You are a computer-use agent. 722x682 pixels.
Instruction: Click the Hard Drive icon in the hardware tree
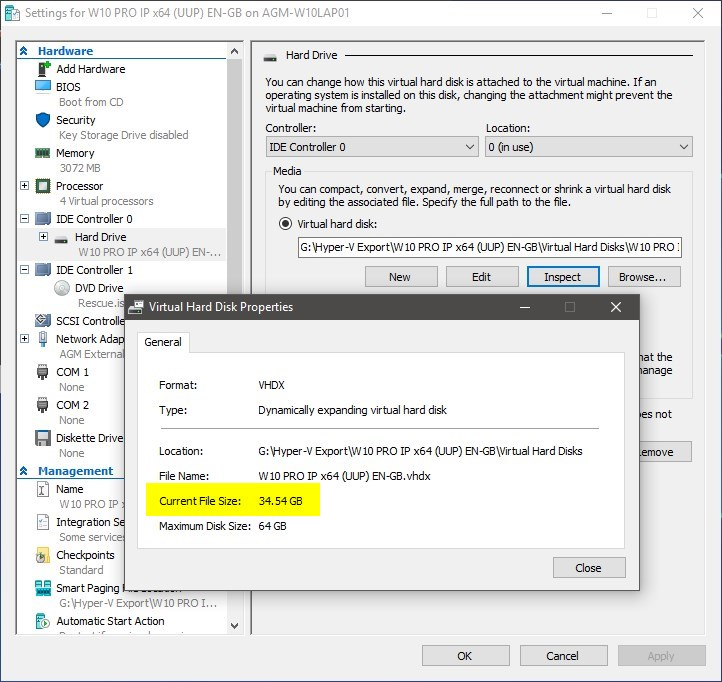pos(61,239)
